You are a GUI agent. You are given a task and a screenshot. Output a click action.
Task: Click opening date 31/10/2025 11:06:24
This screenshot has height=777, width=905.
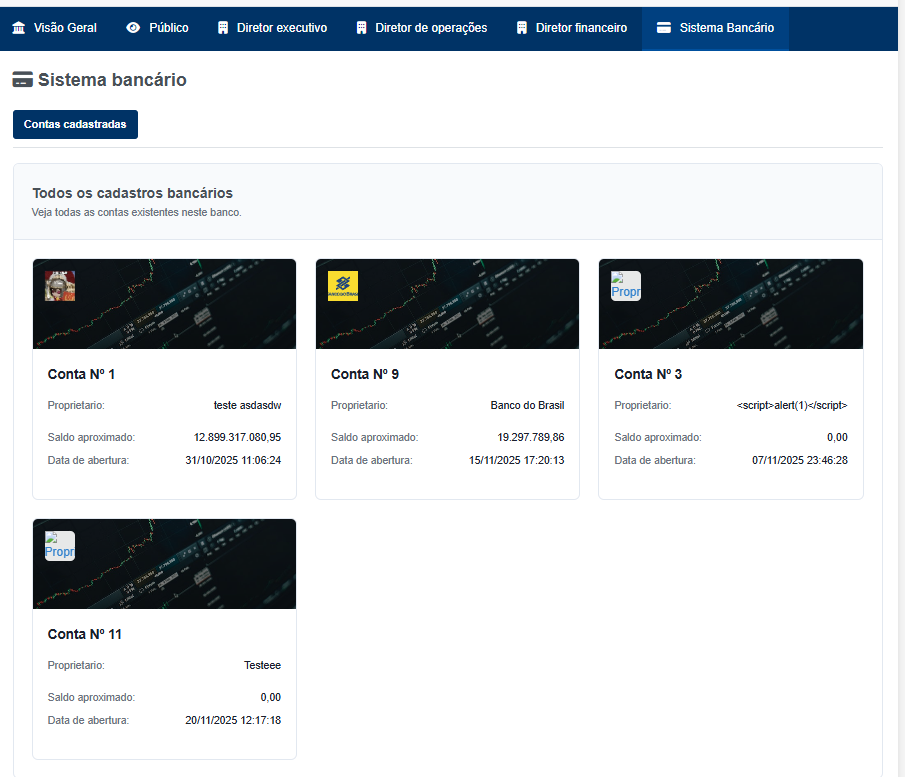[x=233, y=460]
